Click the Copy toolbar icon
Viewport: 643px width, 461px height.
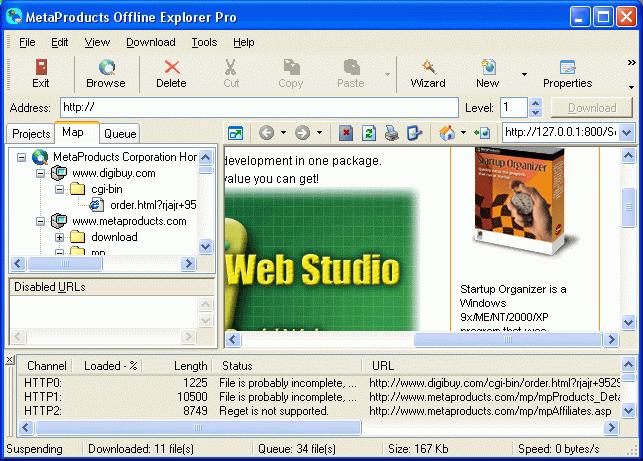[291, 67]
